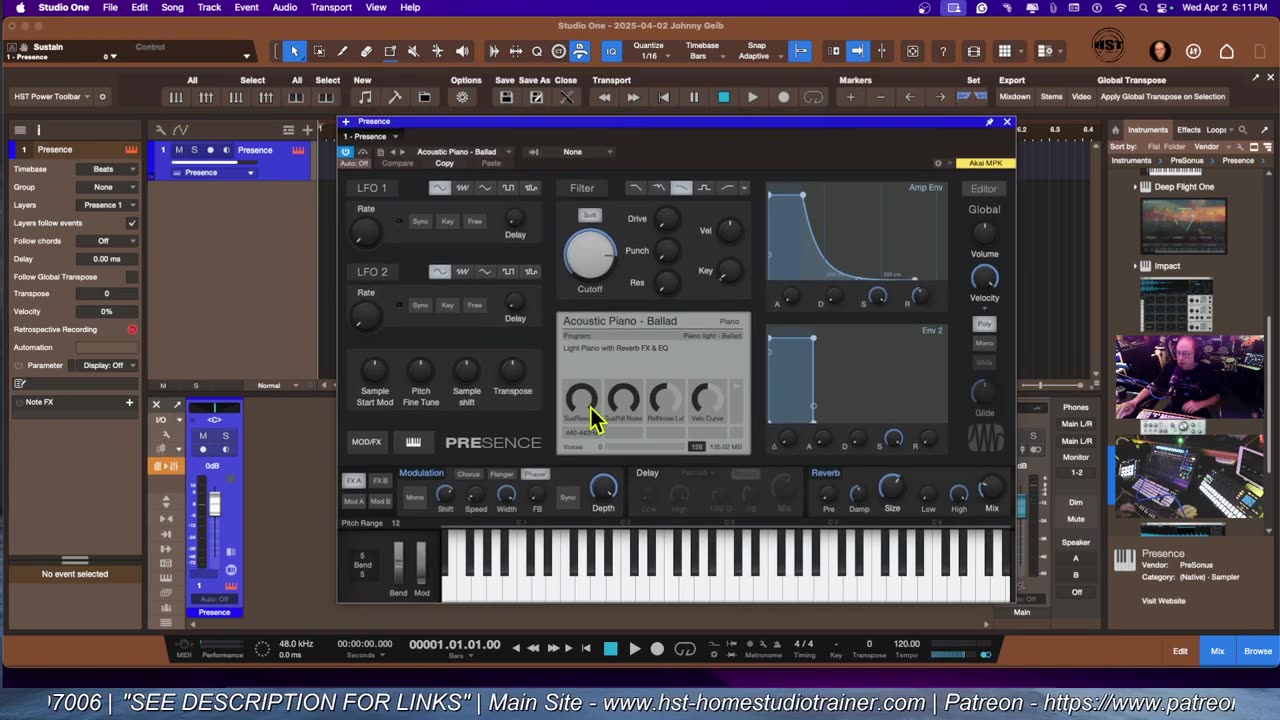Click the Stems export button
This screenshot has width=1280, height=720.
pyautogui.click(x=1051, y=97)
